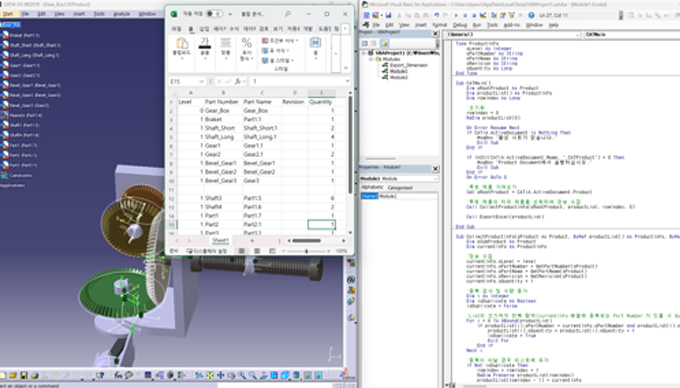Select Module2 in the project tree
The height and width of the screenshot is (388, 680).
pyautogui.click(x=399, y=77)
